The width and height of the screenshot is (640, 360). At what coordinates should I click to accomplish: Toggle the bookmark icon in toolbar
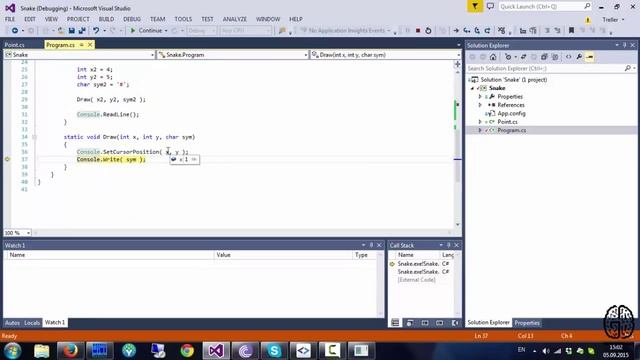click(571, 31)
